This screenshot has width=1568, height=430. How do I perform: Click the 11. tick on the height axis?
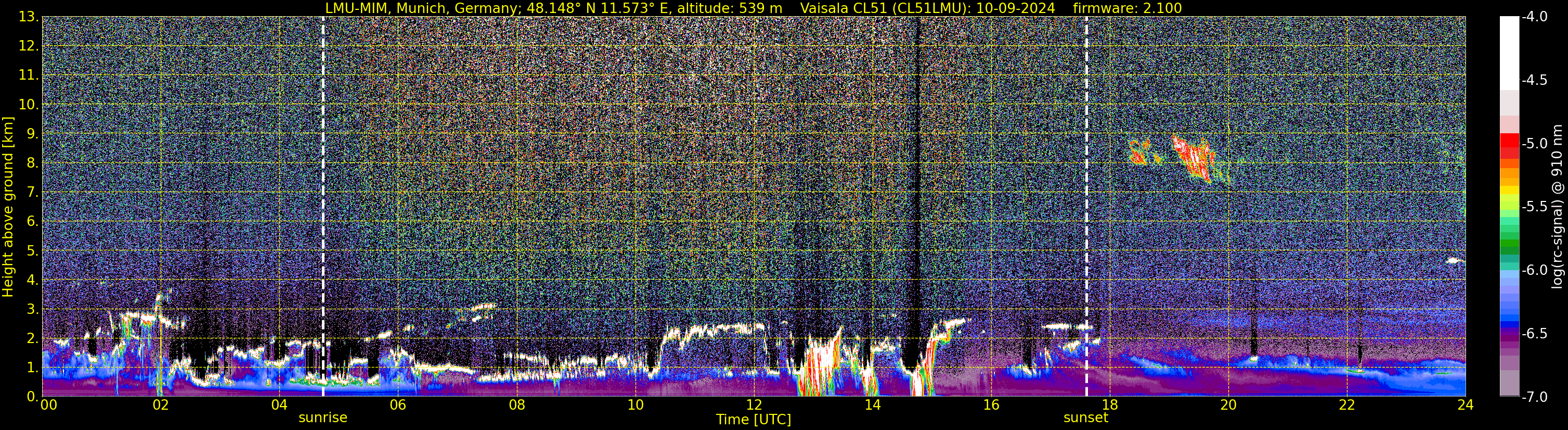pos(29,75)
